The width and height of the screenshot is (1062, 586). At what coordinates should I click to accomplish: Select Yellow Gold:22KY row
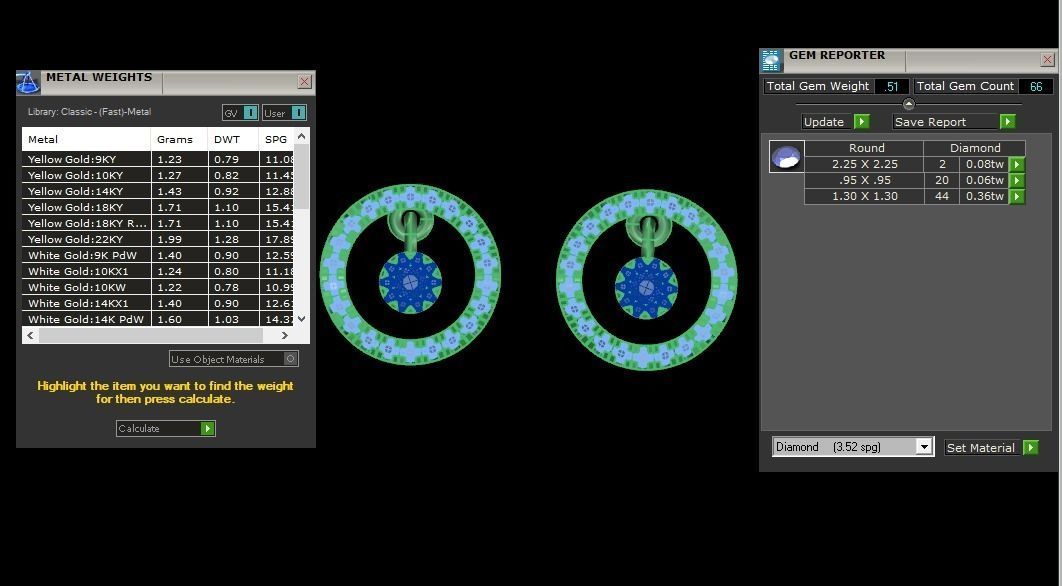tap(159, 239)
